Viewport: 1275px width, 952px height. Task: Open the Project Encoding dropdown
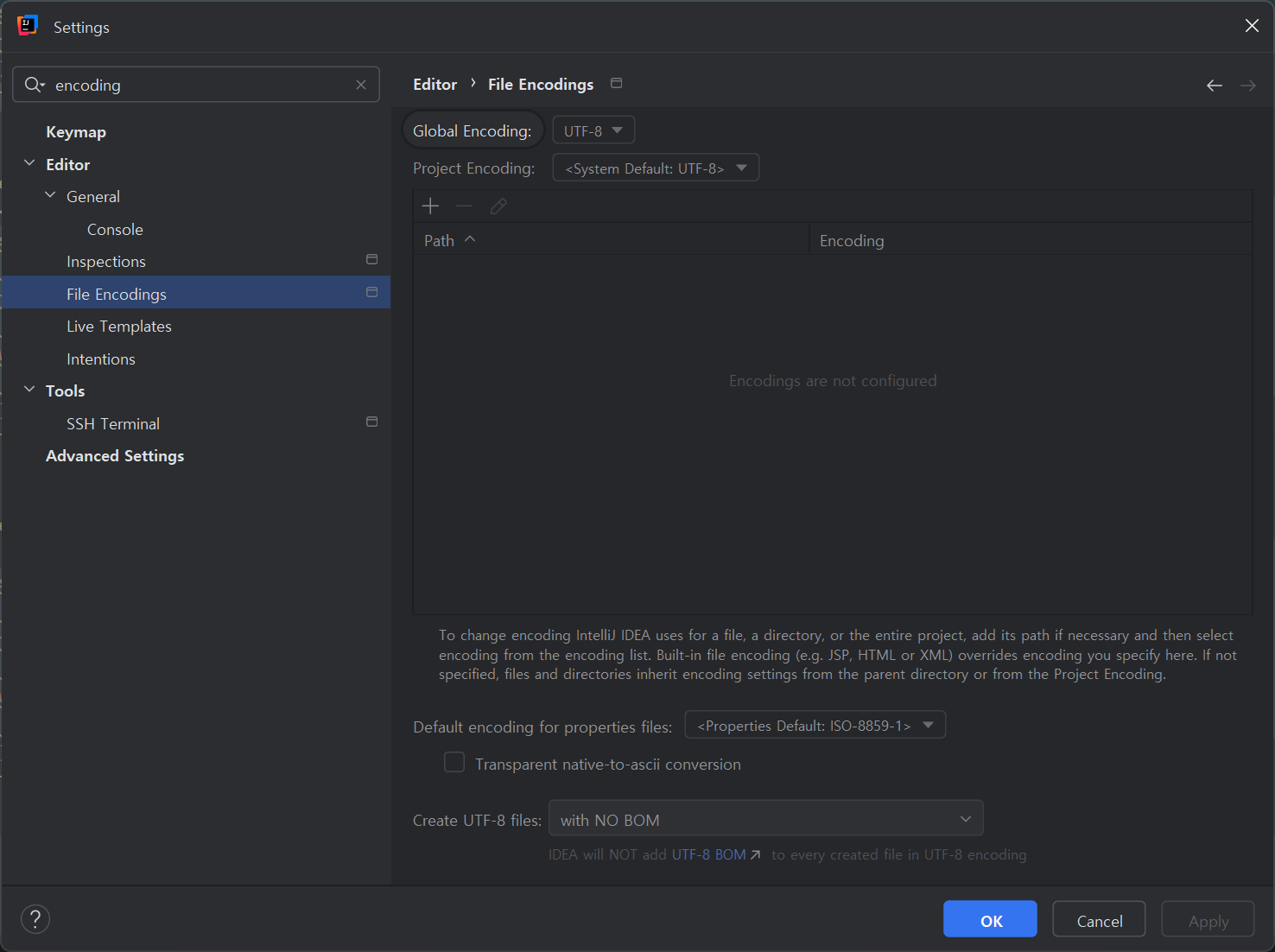pyautogui.click(x=656, y=168)
